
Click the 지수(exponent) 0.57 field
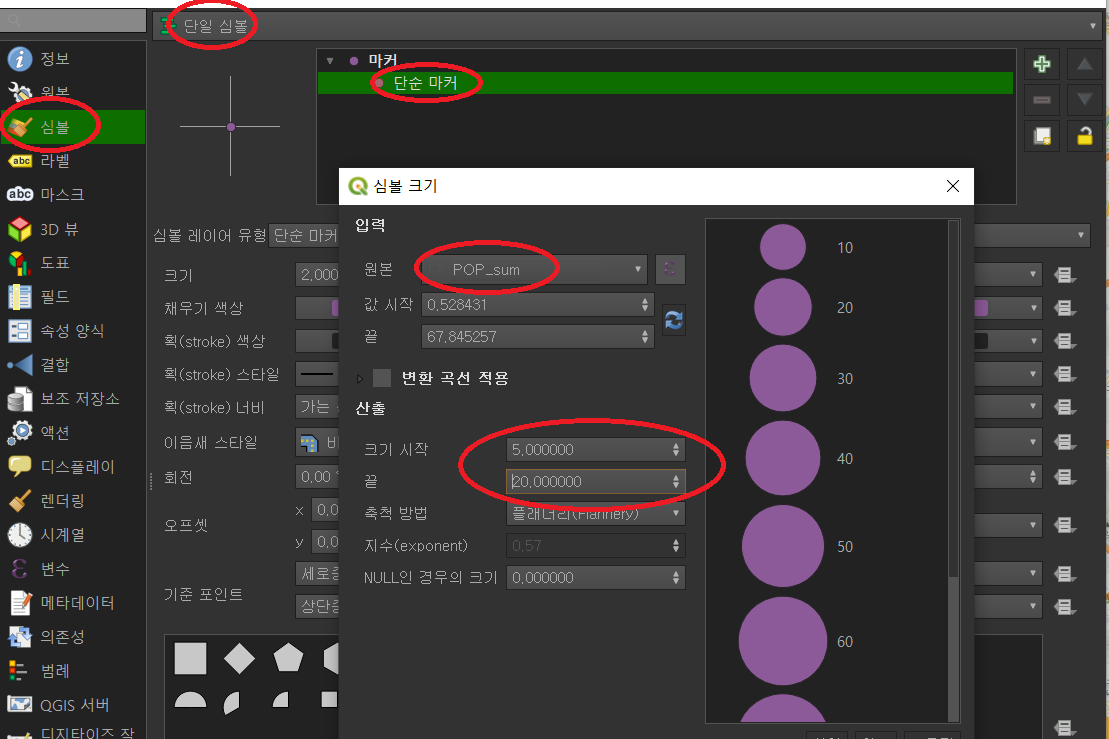(596, 546)
